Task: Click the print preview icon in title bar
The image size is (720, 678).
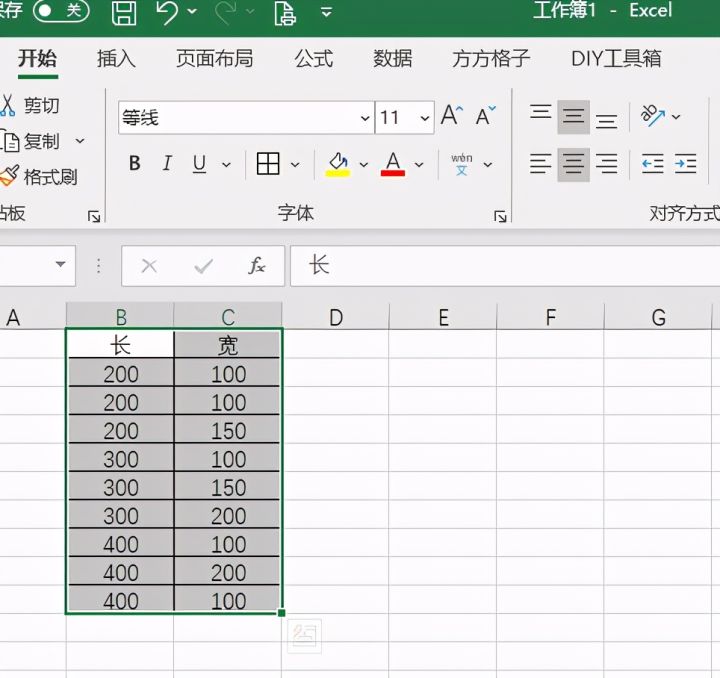Action: pyautogui.click(x=285, y=12)
